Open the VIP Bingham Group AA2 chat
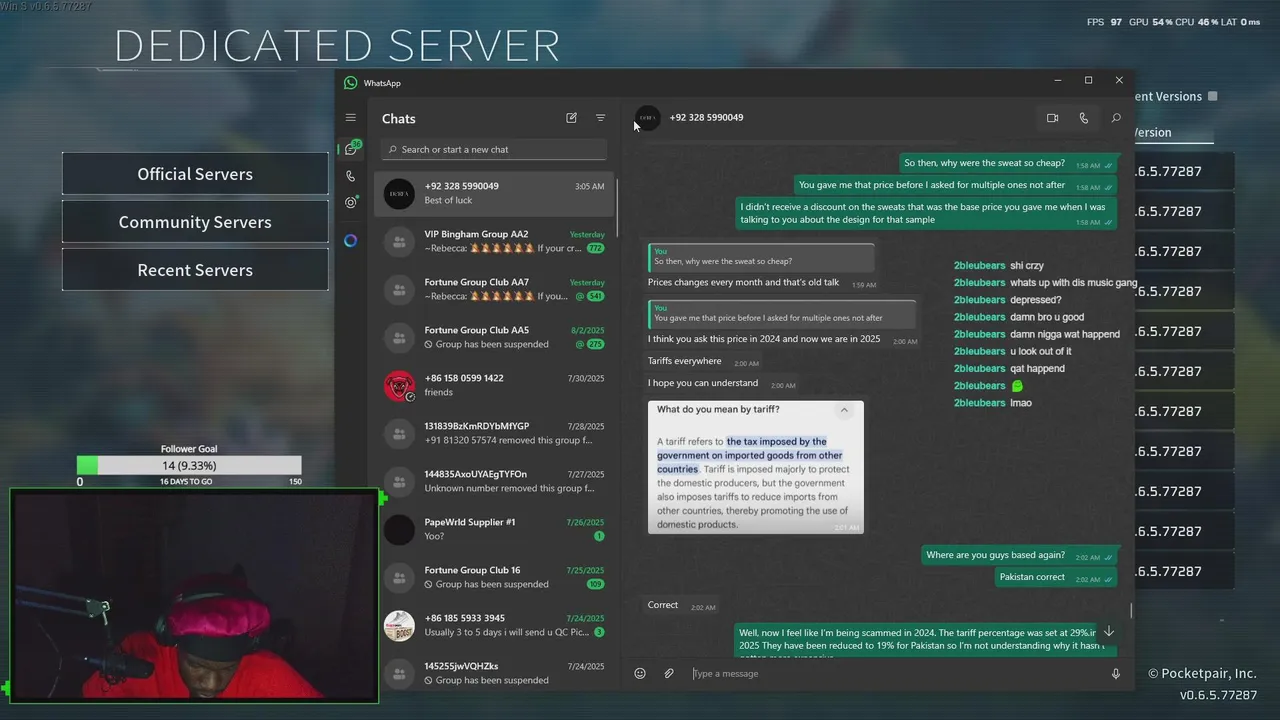The image size is (1280, 720). (x=494, y=241)
